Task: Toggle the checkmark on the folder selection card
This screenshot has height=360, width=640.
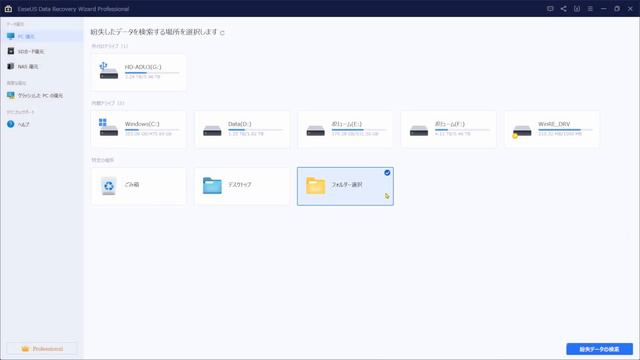Action: 387,173
